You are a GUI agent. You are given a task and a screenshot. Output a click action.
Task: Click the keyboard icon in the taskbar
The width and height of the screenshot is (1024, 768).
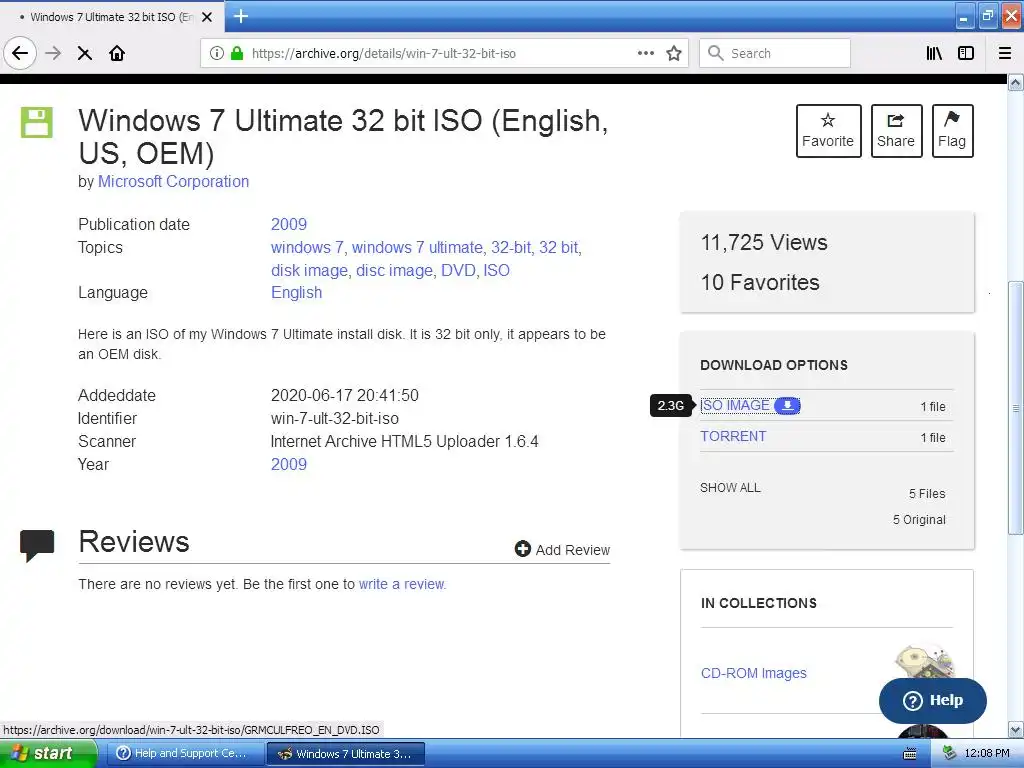click(909, 754)
